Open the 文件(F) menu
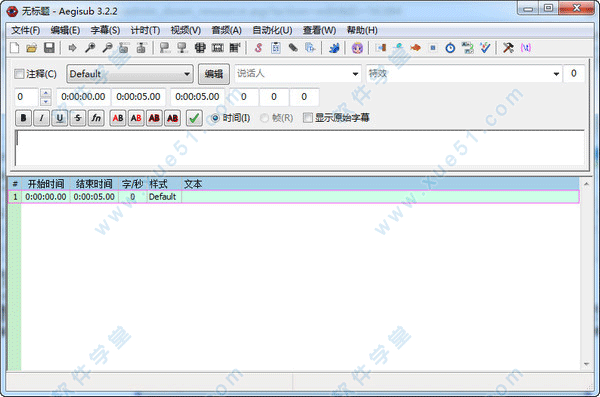The width and height of the screenshot is (600, 397). coord(26,30)
